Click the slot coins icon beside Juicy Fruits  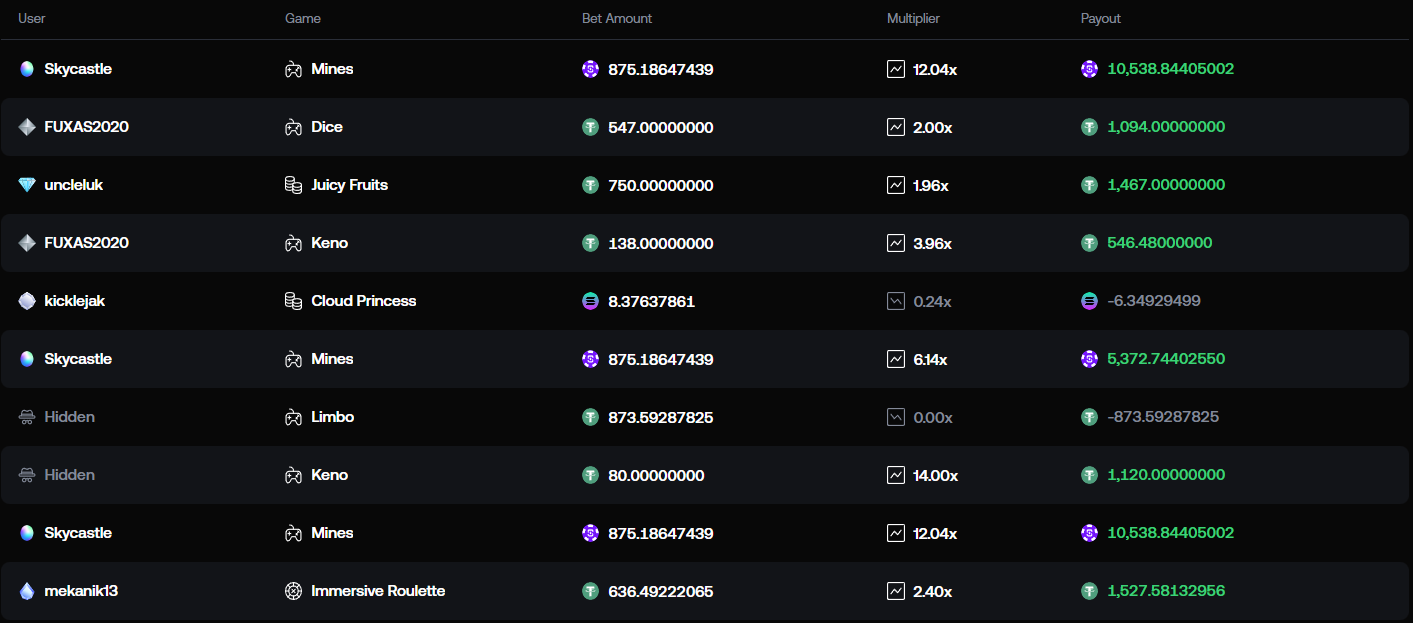(293, 185)
